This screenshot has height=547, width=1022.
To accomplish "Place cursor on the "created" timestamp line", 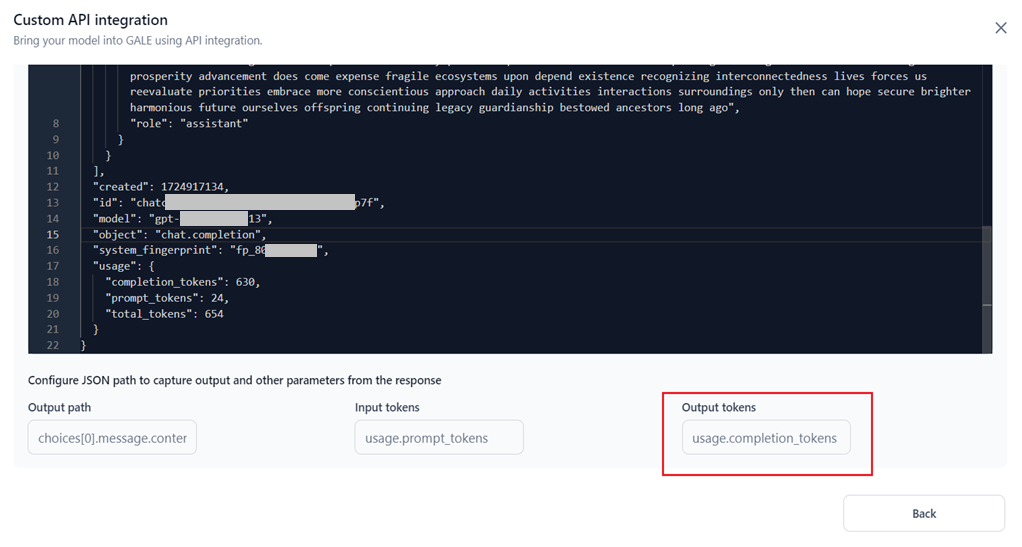I will (x=160, y=187).
